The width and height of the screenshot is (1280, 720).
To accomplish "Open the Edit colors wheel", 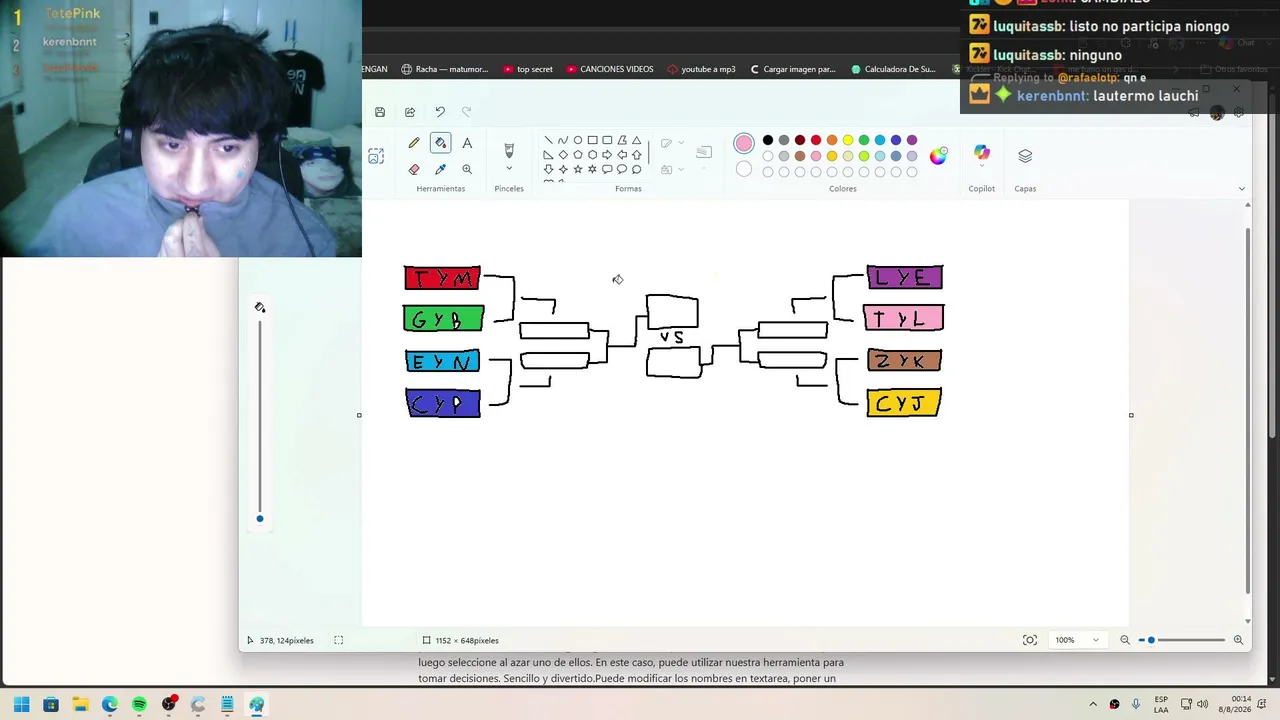I will 938,155.
